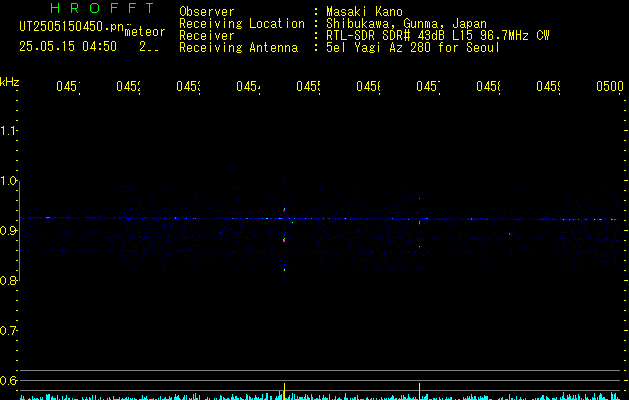Select the RTL-SDR SDR# 43dB receiver description
This screenshot has height=400, width=629.
(x=438, y=36)
